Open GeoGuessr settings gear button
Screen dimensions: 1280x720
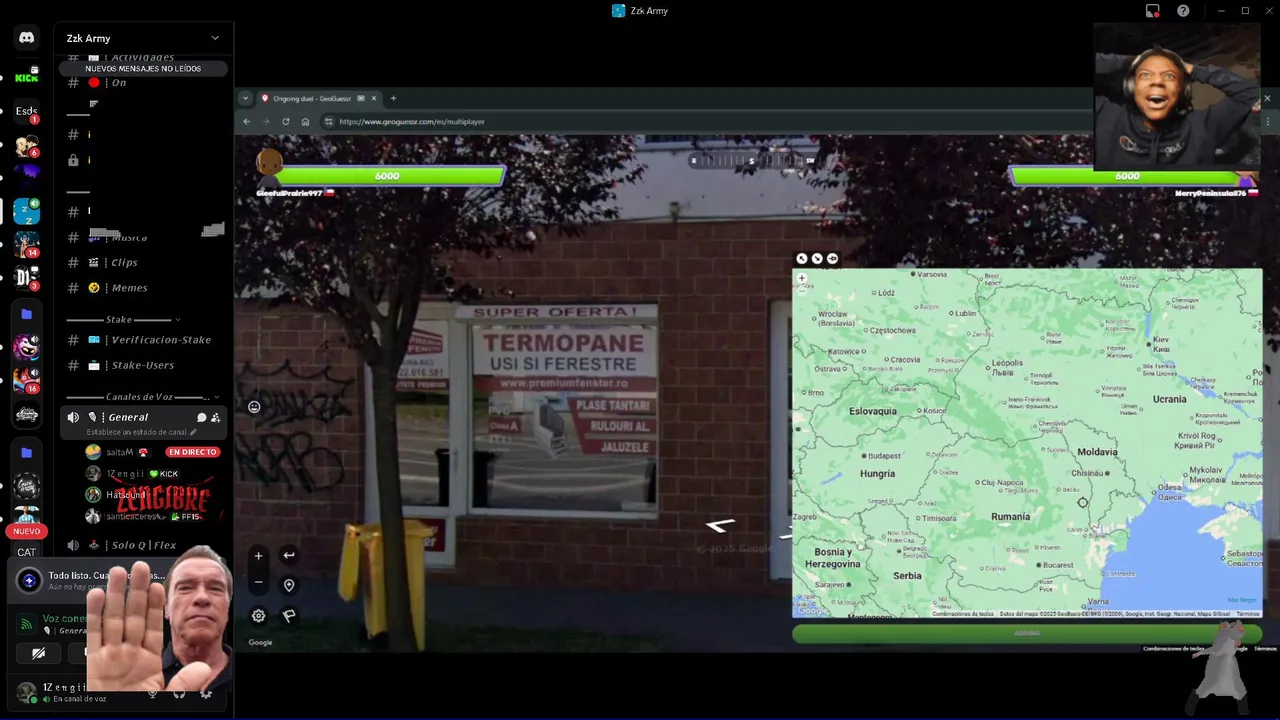point(258,616)
